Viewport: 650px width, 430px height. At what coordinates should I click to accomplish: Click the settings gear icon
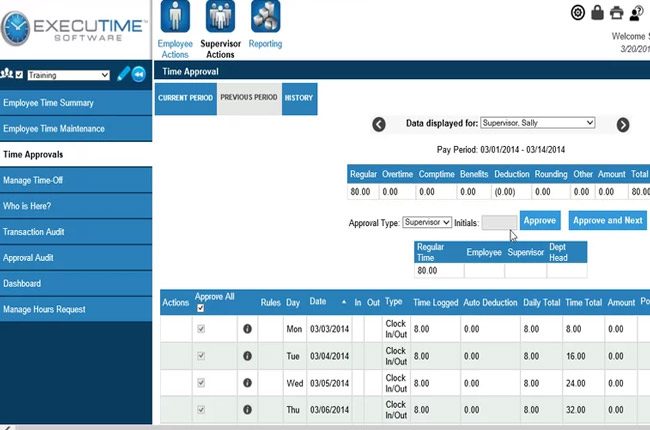click(x=577, y=13)
